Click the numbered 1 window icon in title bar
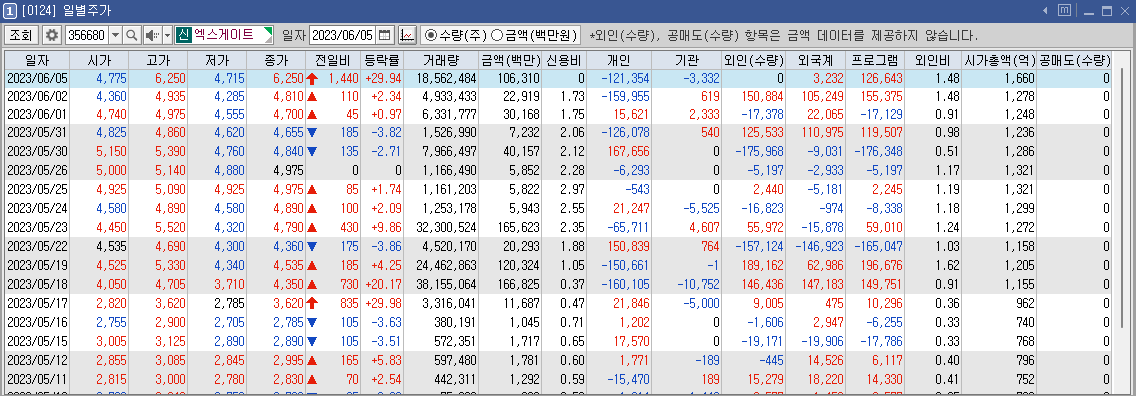1136x396 pixels. tap(10, 10)
